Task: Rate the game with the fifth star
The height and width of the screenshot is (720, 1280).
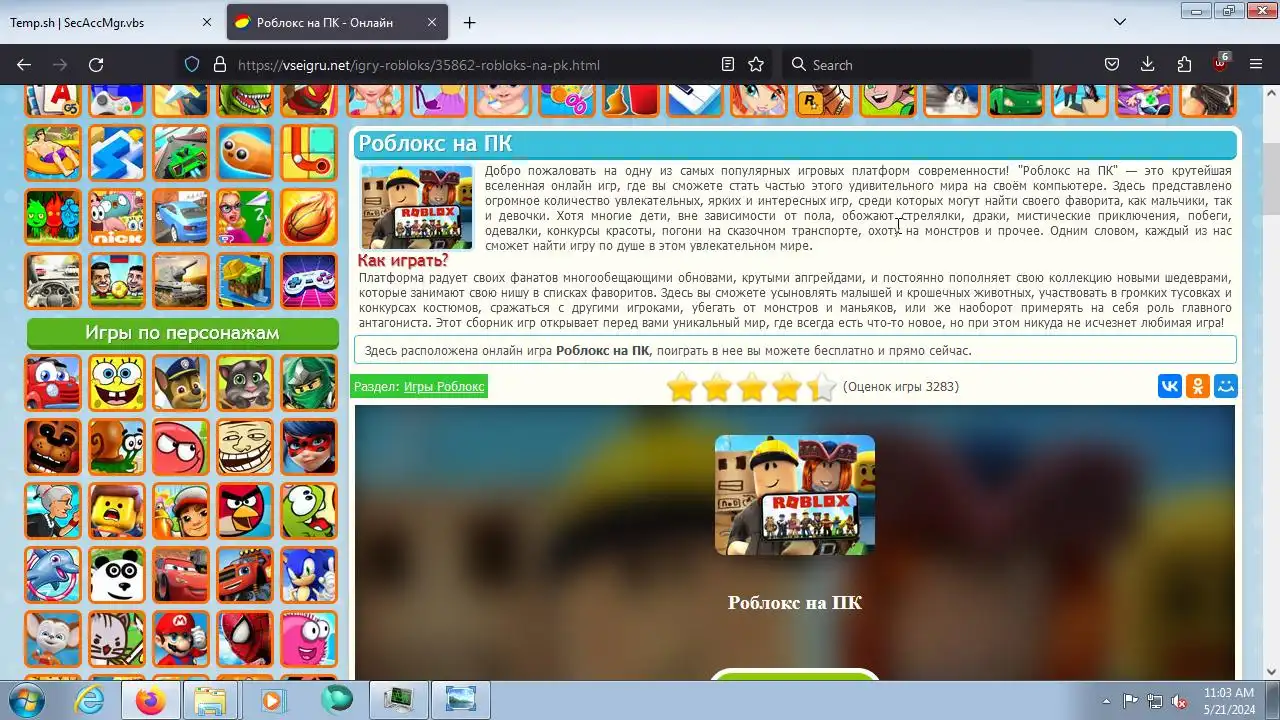Action: (821, 387)
